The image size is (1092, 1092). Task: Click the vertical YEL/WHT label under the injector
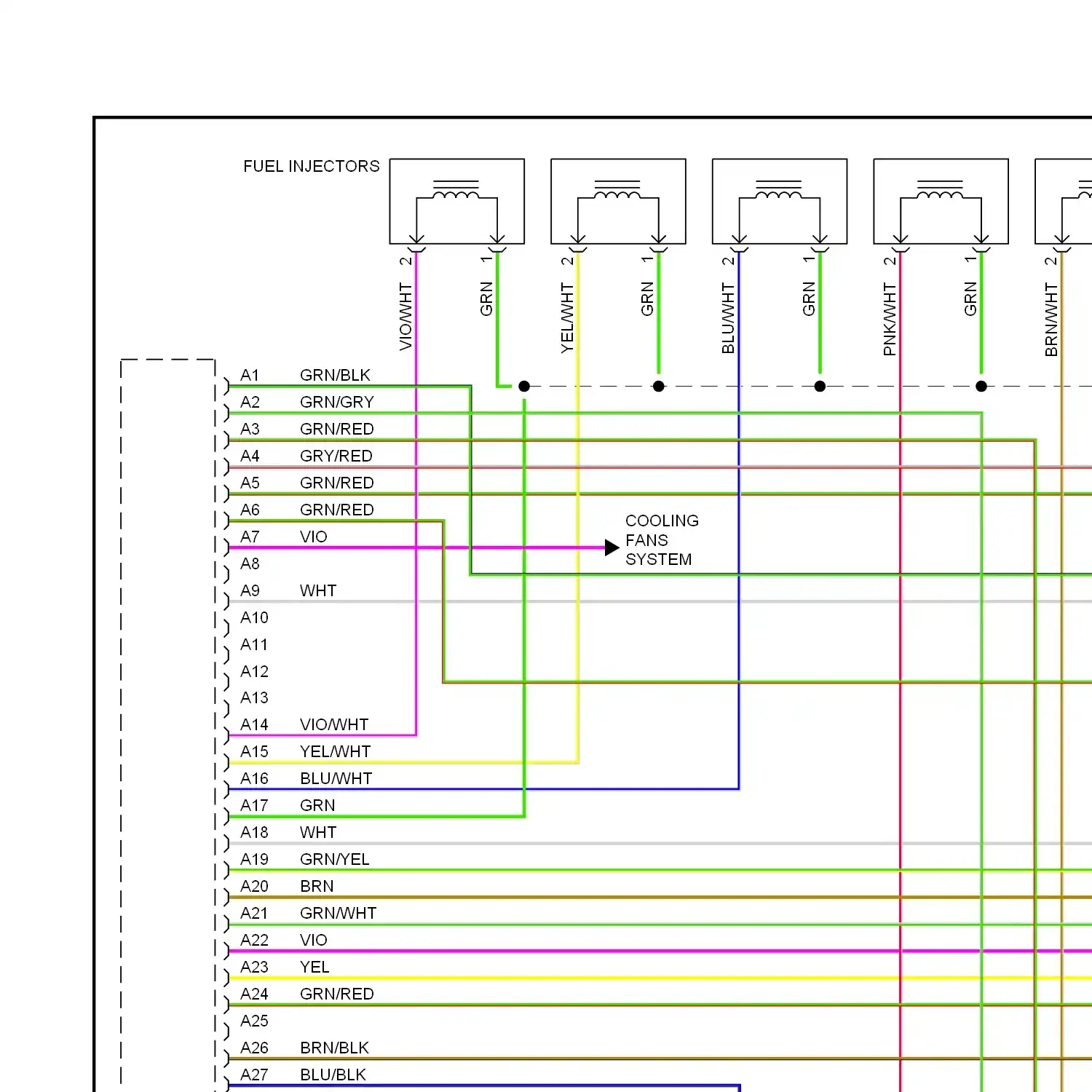click(566, 318)
